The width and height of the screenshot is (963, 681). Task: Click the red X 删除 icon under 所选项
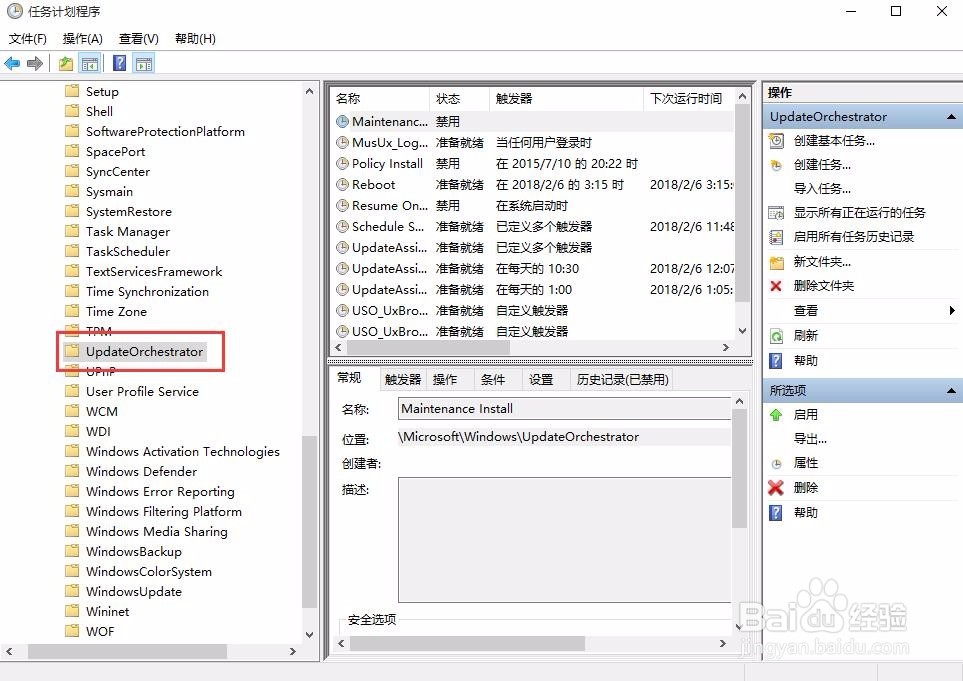click(776, 488)
